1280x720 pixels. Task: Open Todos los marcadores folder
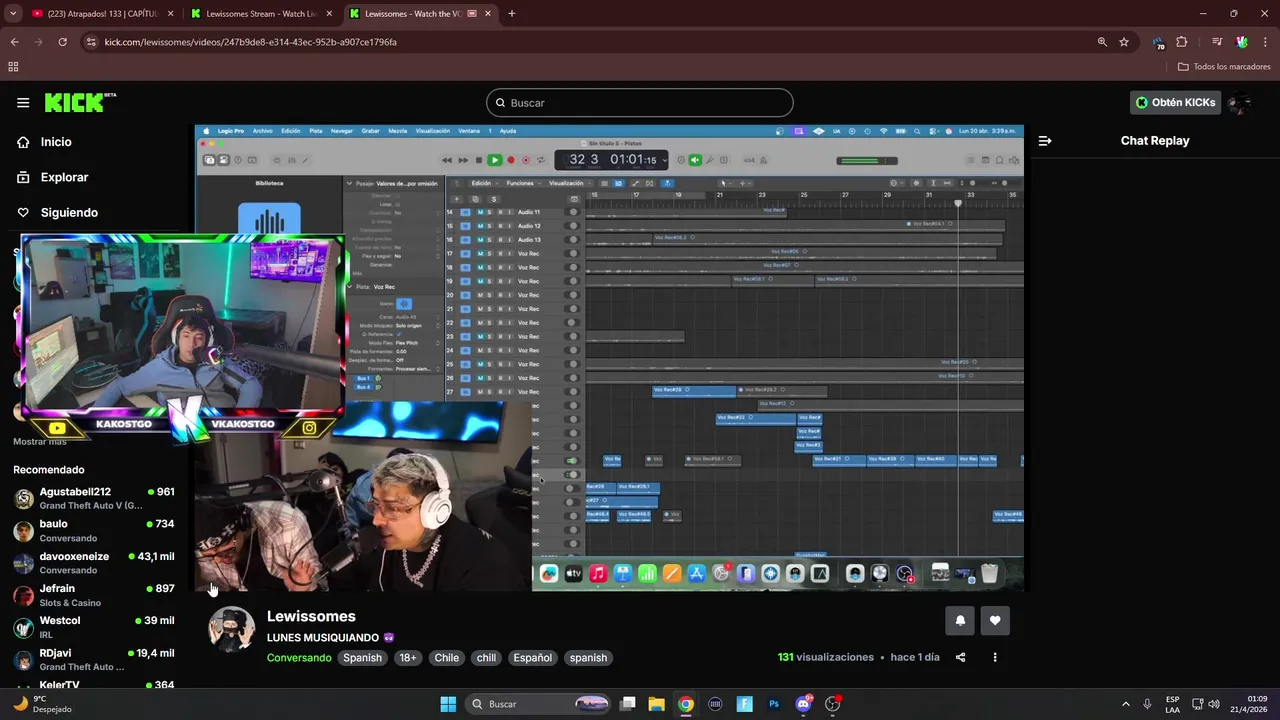coord(1224,67)
